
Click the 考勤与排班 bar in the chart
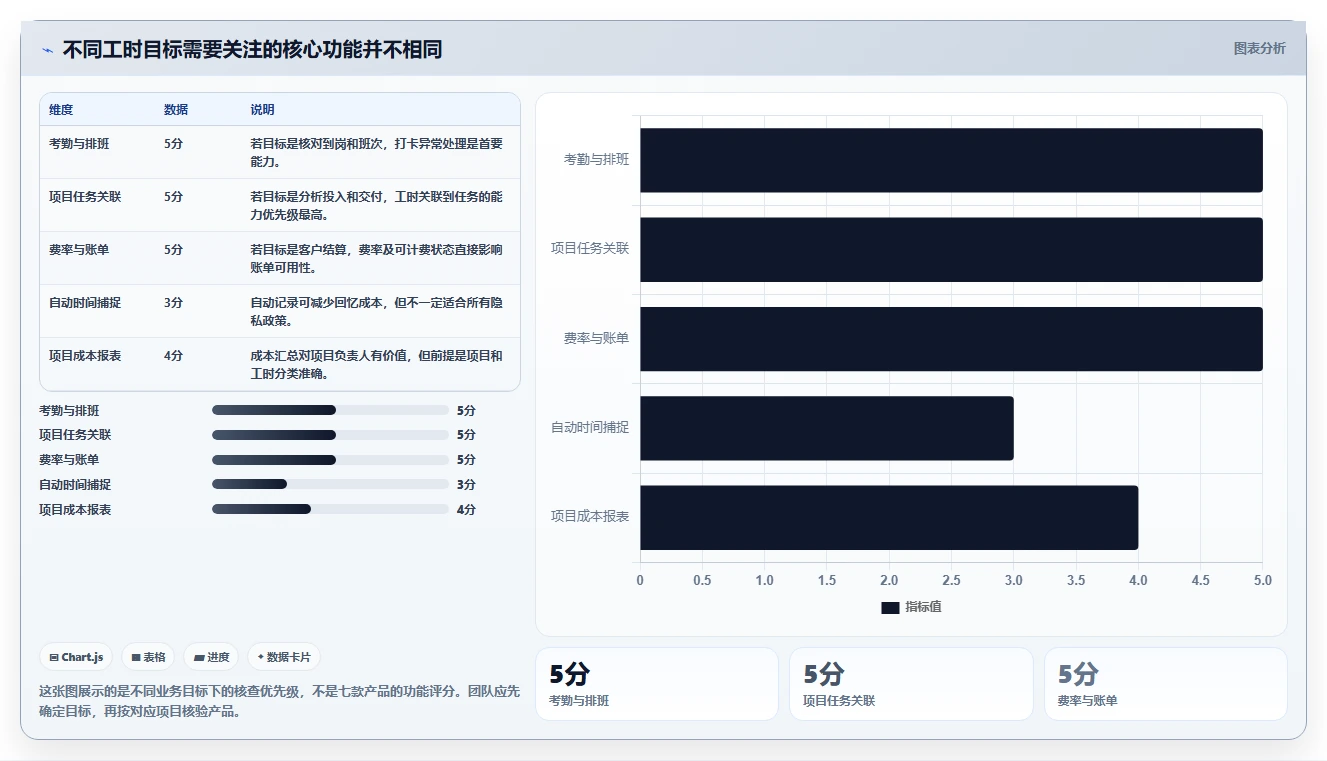click(951, 160)
